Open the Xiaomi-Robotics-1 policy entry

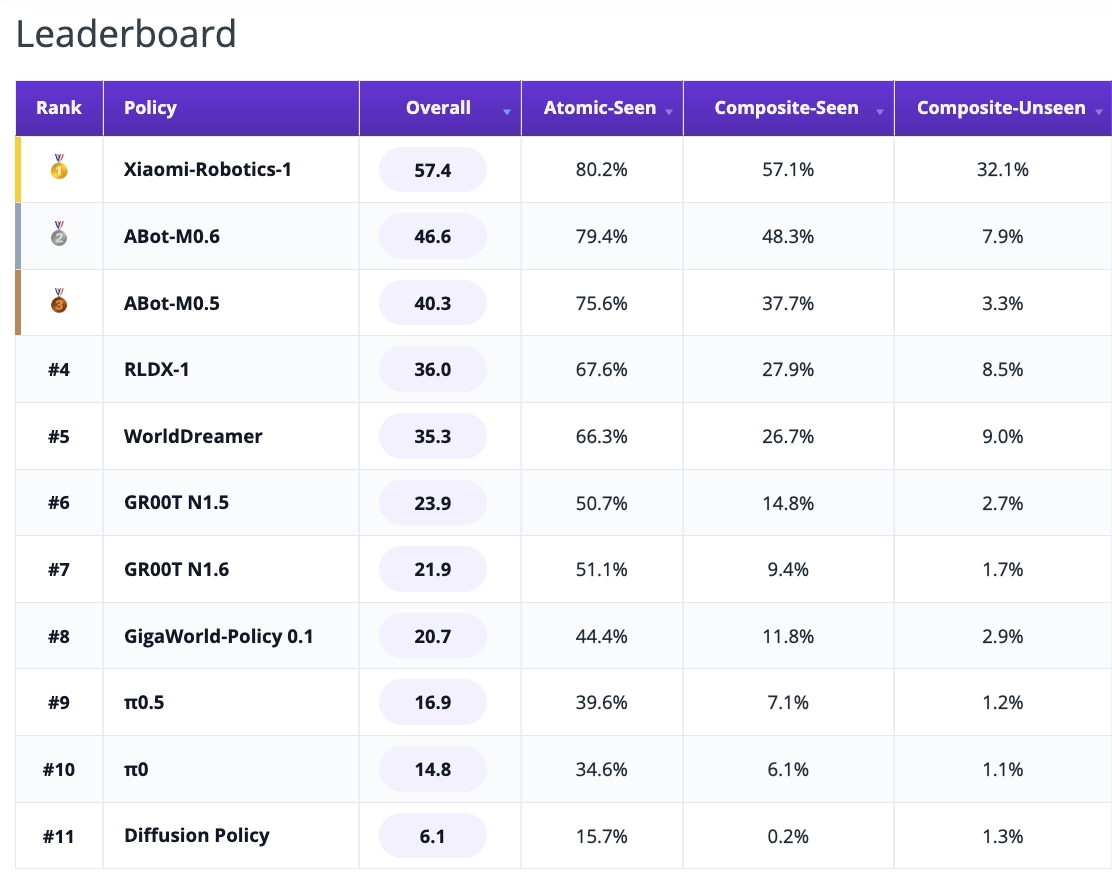(x=207, y=170)
